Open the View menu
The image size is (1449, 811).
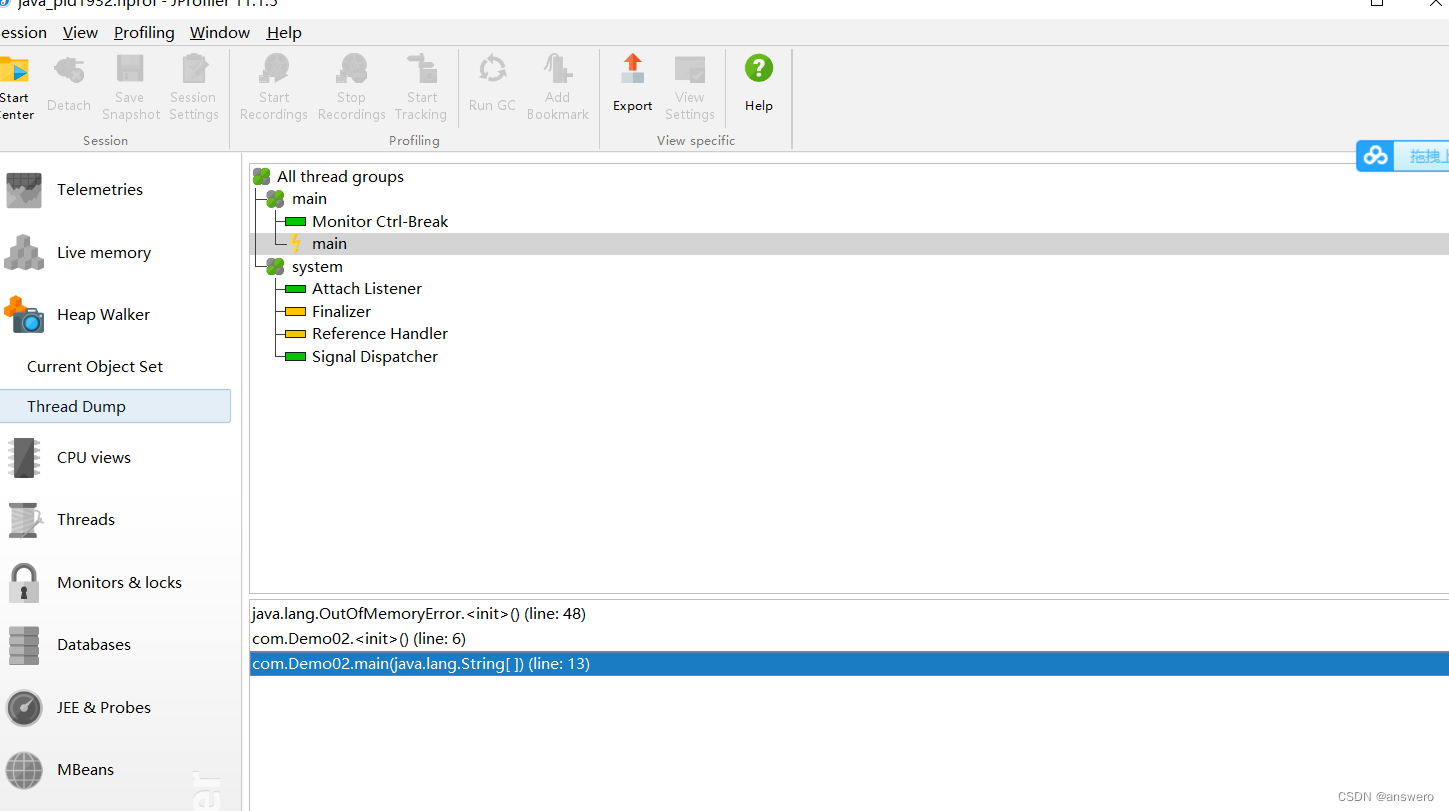(80, 33)
